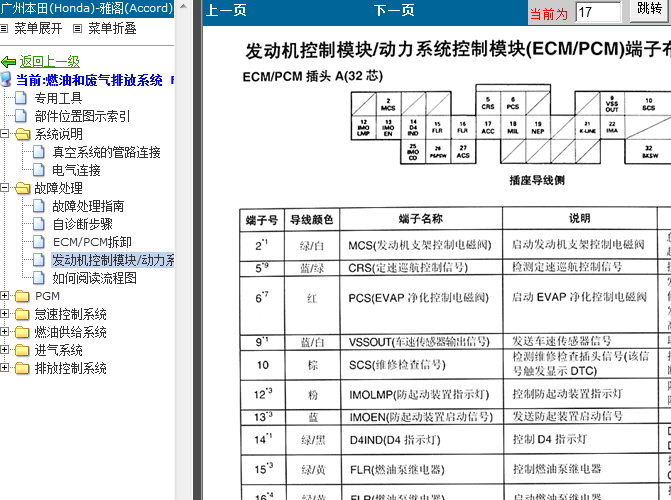Screen dimensions: 671x500
Task: Click the folder icon for 系统说明
Action: pyautogui.click(x=23, y=134)
